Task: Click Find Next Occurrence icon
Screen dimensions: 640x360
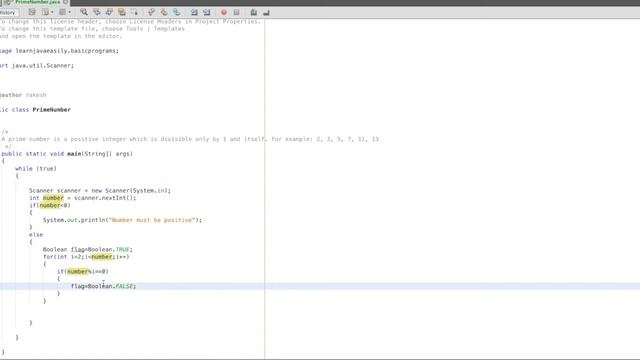Action: click(x=109, y=12)
